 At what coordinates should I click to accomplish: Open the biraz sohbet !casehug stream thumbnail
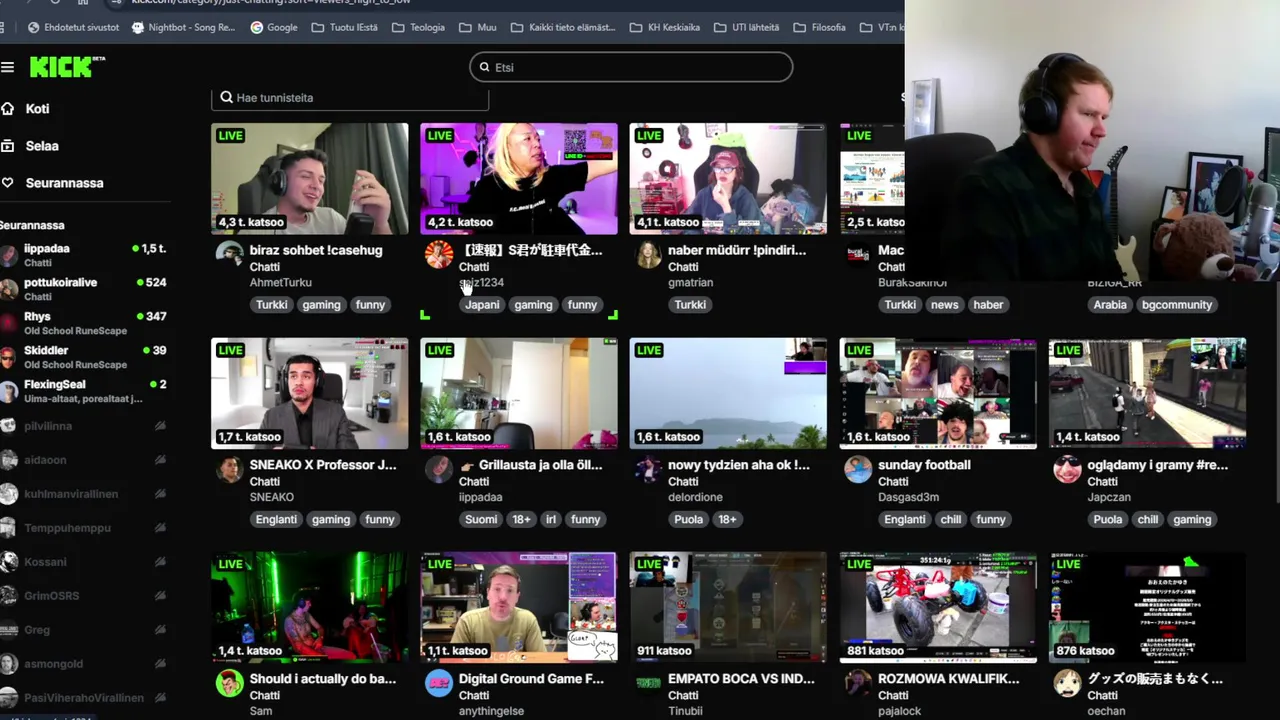309,178
